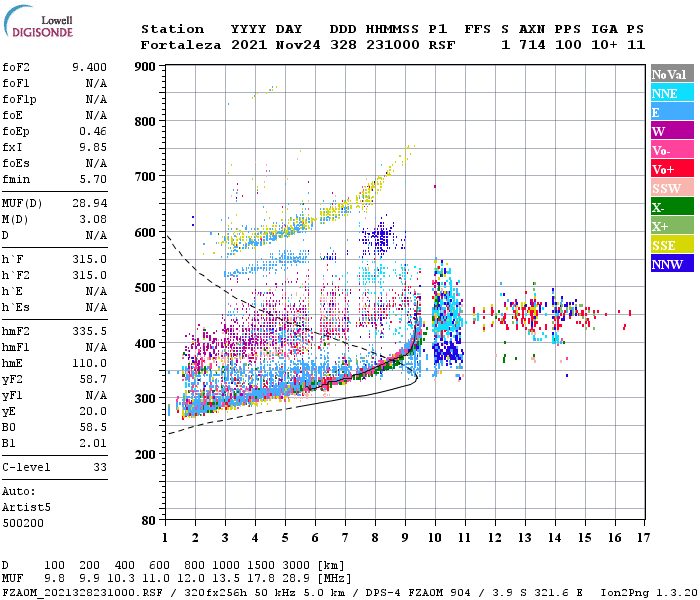
Task: Select the Vo+ red legend swatch
Action: (x=672, y=169)
